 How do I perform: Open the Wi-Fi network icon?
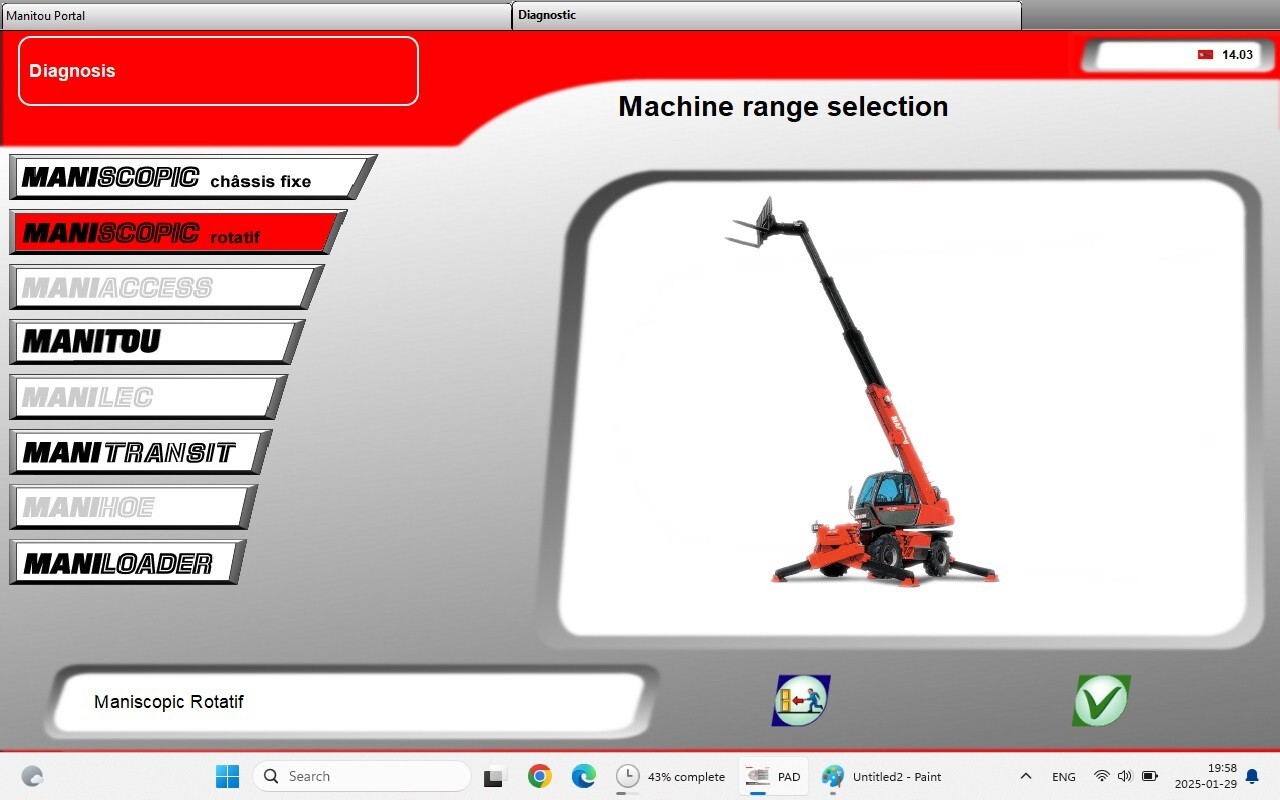click(x=1102, y=776)
